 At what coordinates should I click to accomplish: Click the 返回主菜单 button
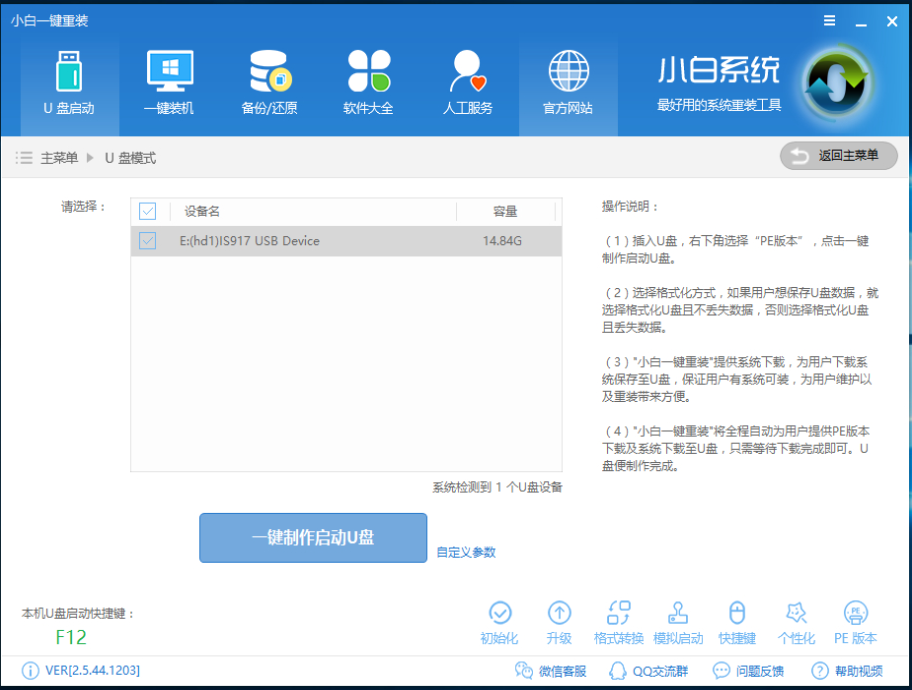click(x=838, y=156)
